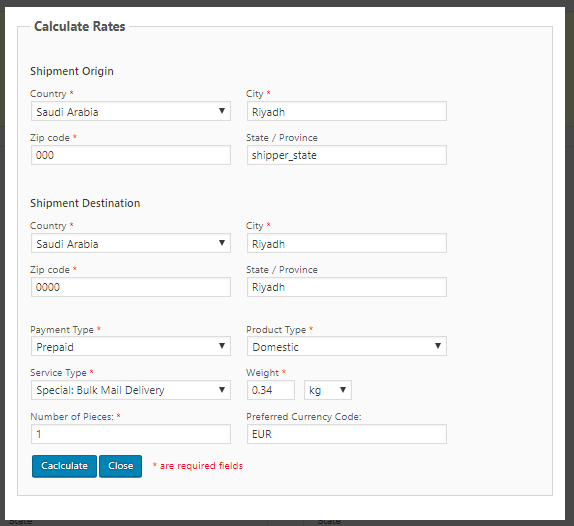Click the Close button
574x526 pixels.
coord(120,466)
